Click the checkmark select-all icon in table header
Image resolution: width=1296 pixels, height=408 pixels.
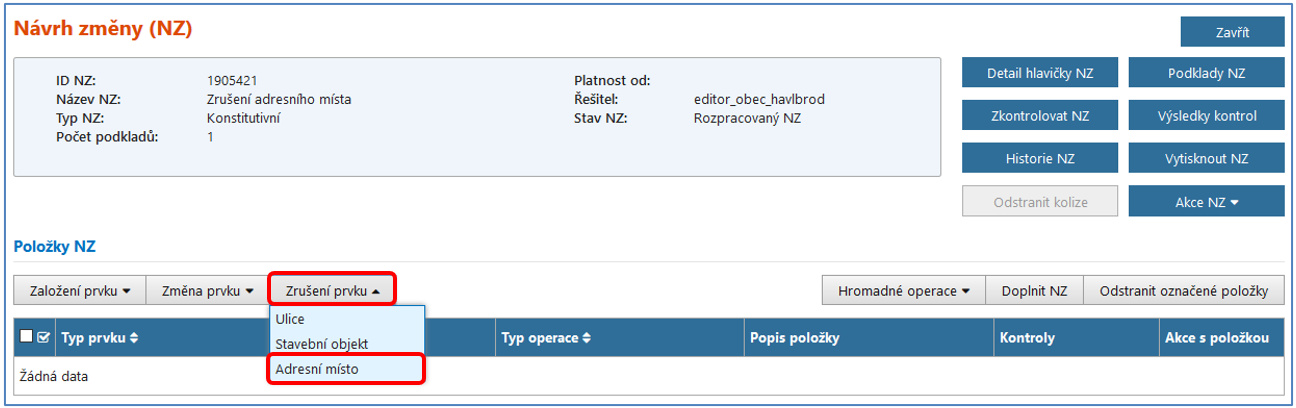pyautogui.click(x=43, y=338)
